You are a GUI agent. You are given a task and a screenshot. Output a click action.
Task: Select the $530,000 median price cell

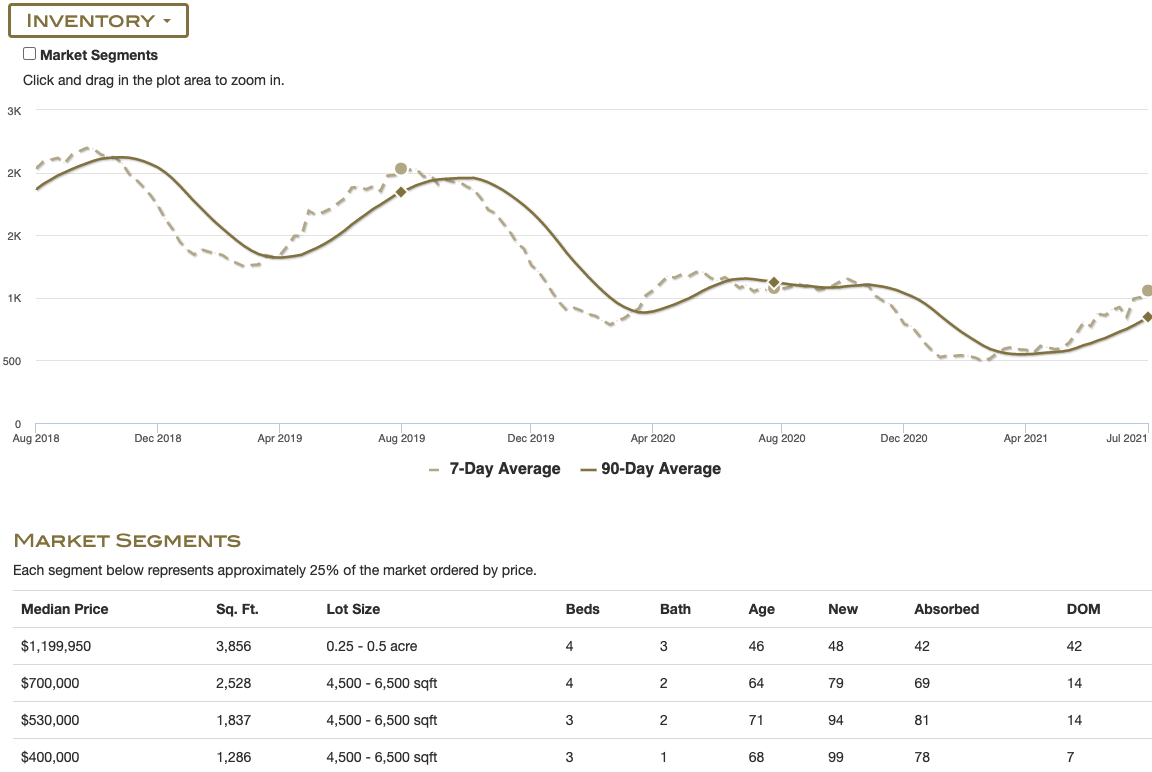click(x=50, y=720)
